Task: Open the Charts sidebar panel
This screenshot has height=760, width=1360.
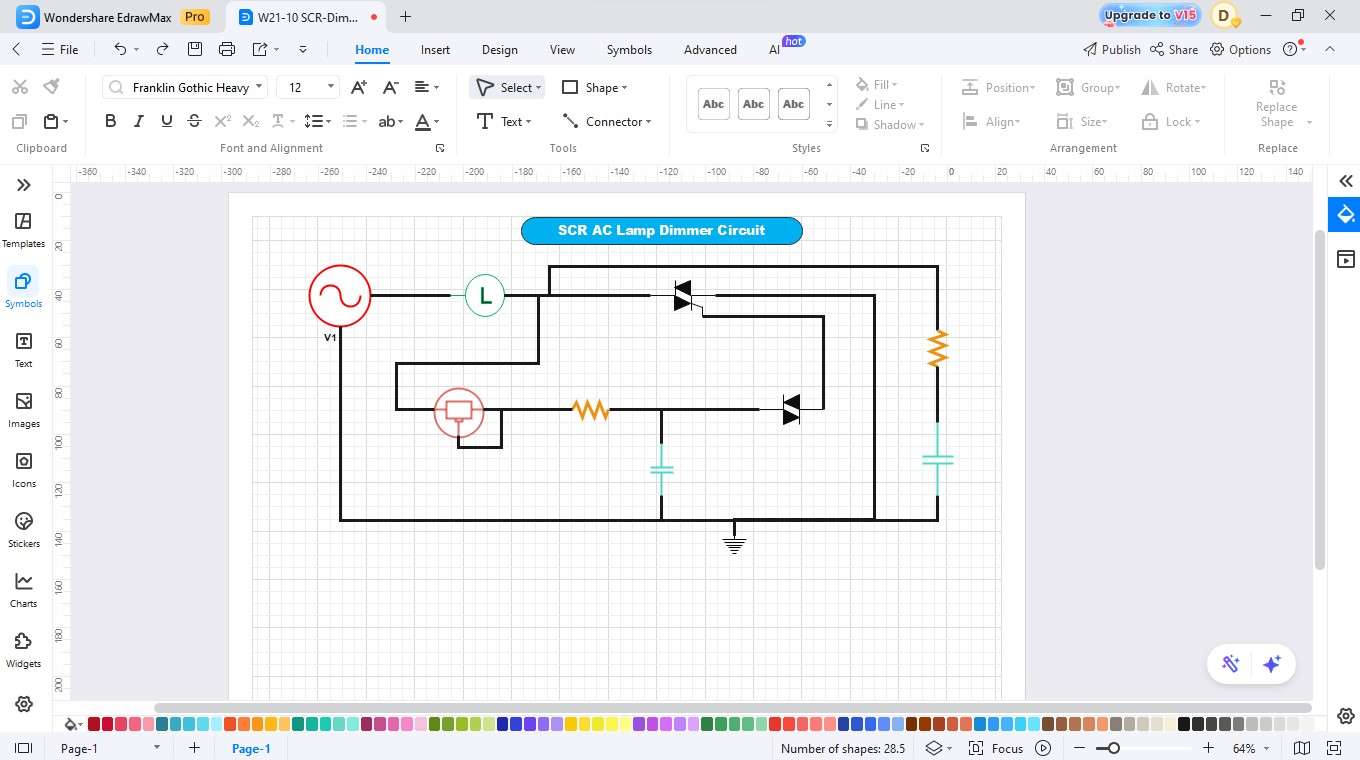Action: tap(23, 589)
